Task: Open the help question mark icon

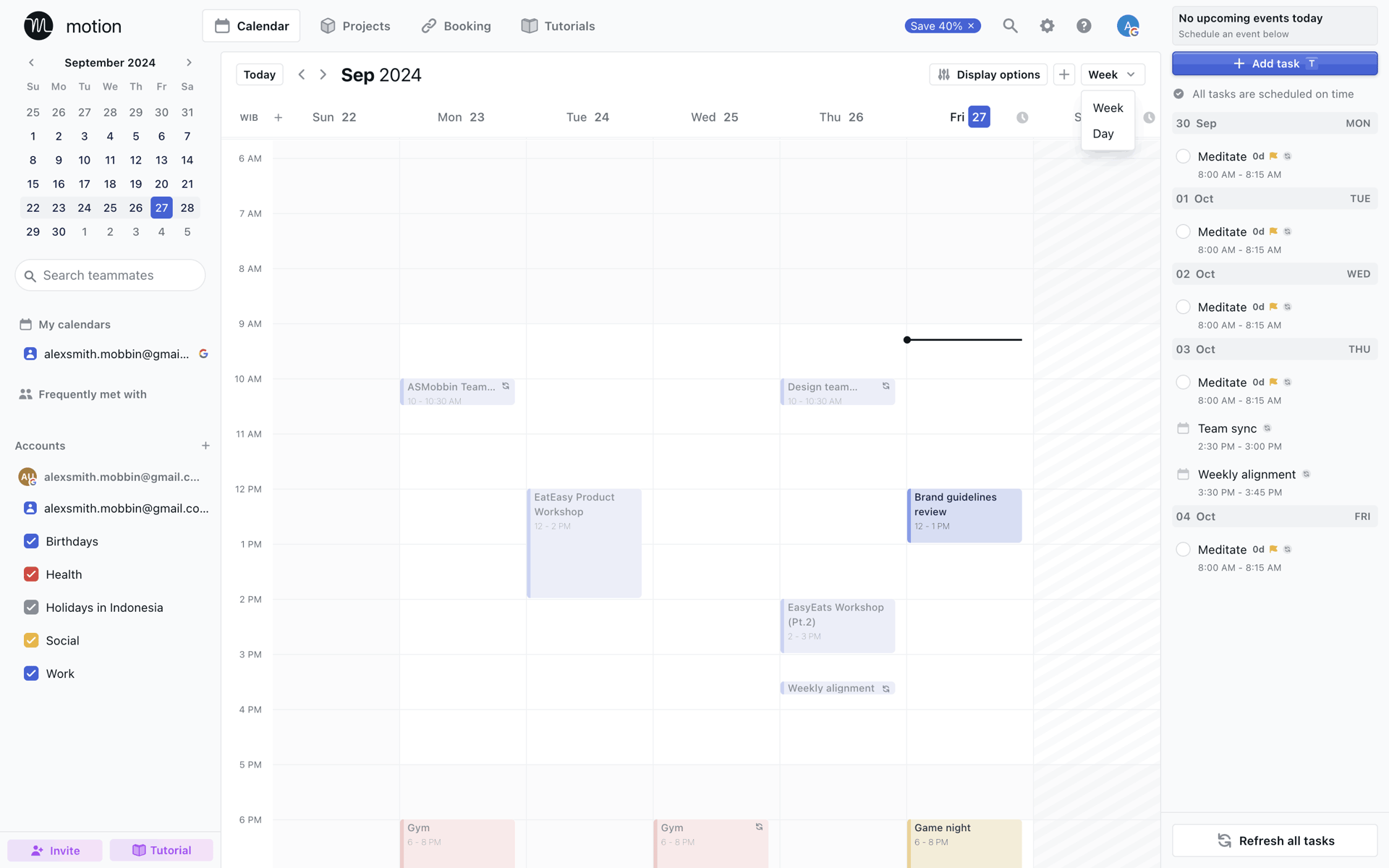Action: pos(1084,26)
